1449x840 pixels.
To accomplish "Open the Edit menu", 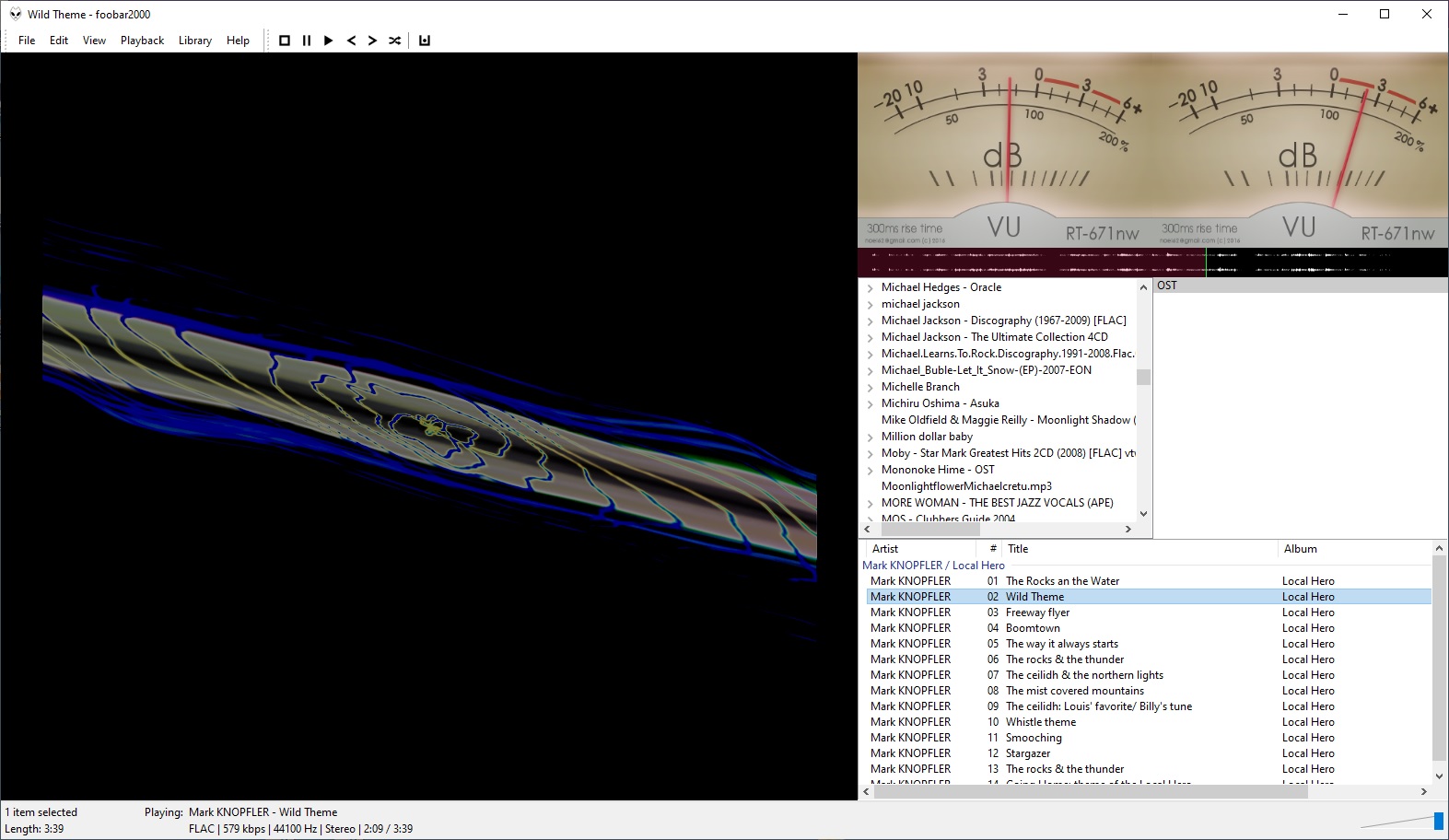I will pyautogui.click(x=59, y=41).
